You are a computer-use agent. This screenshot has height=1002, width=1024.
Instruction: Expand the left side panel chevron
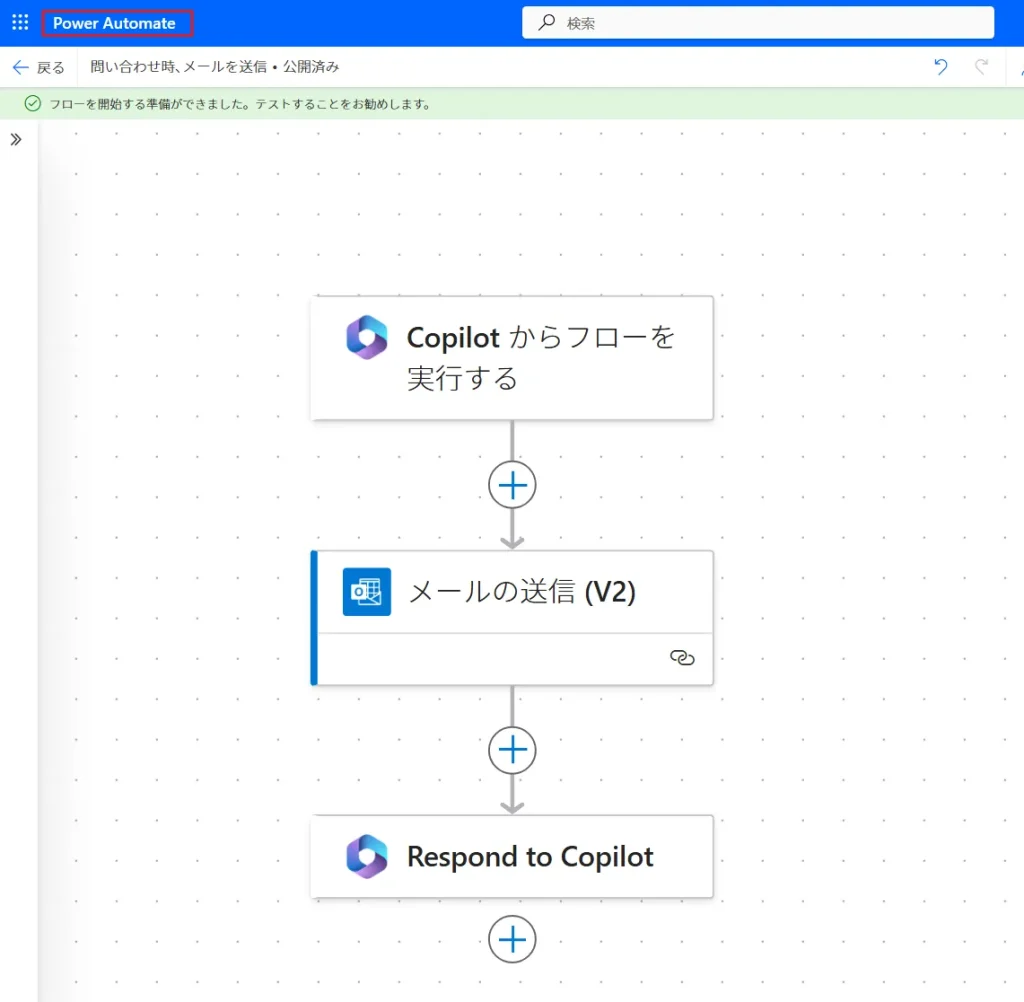tap(16, 140)
